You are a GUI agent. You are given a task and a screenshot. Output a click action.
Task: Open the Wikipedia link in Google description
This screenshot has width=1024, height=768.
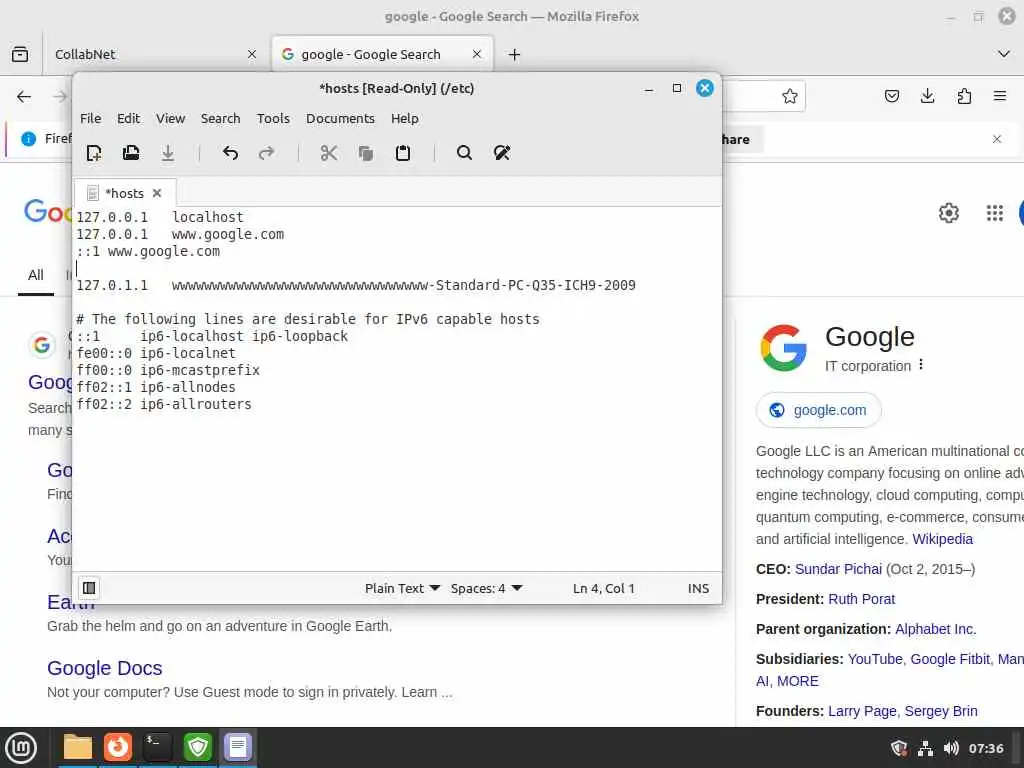point(942,539)
